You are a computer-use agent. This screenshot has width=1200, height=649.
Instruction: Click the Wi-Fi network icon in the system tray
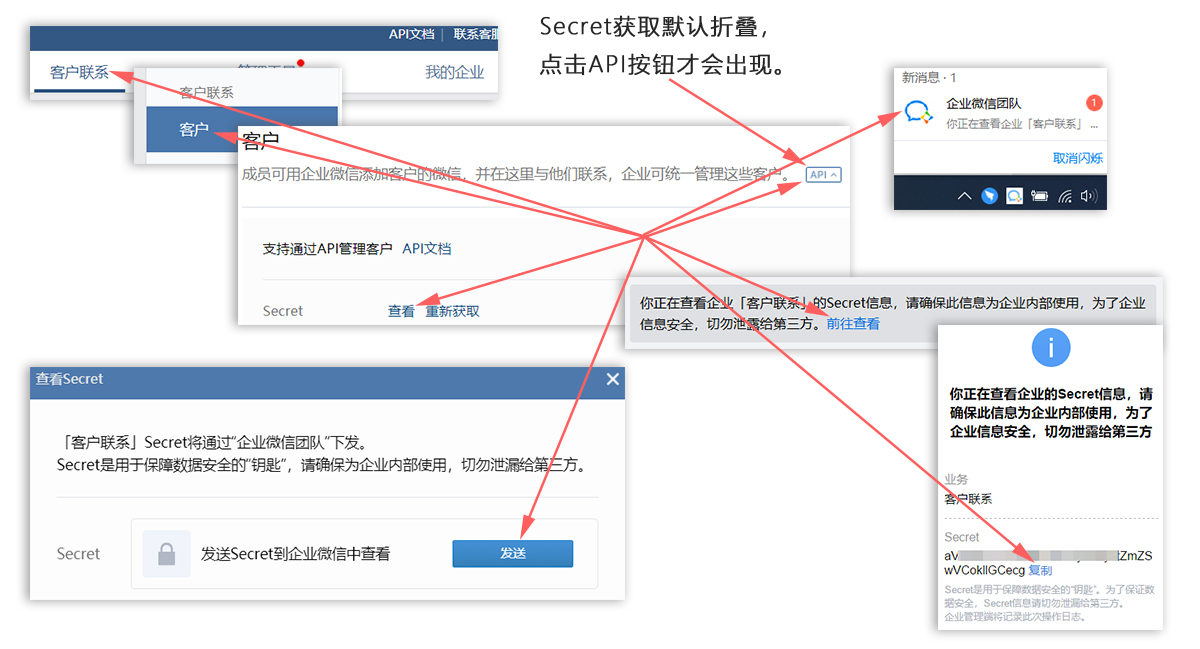point(1066,196)
